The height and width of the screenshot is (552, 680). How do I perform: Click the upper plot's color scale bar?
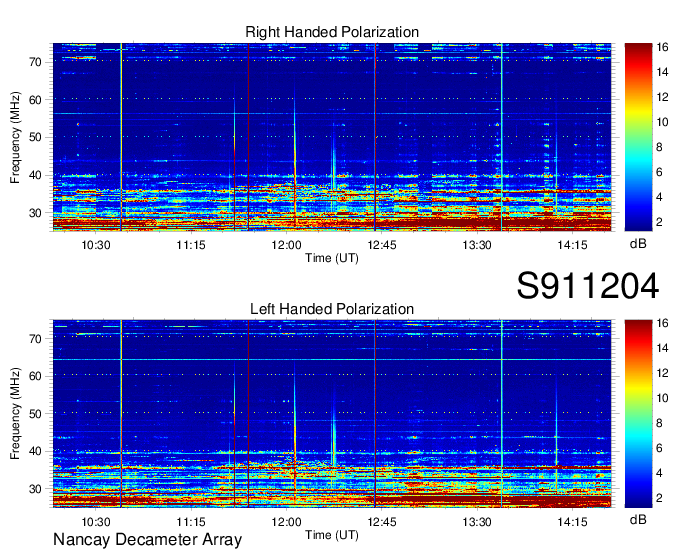(x=638, y=137)
